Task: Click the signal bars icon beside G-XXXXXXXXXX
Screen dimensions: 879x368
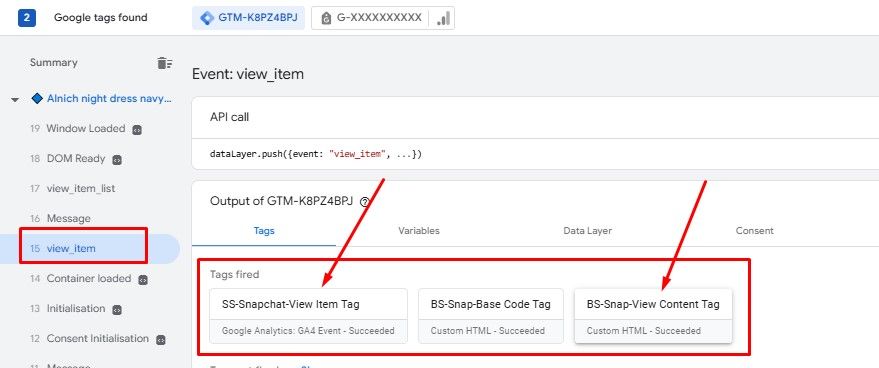Action: point(443,18)
